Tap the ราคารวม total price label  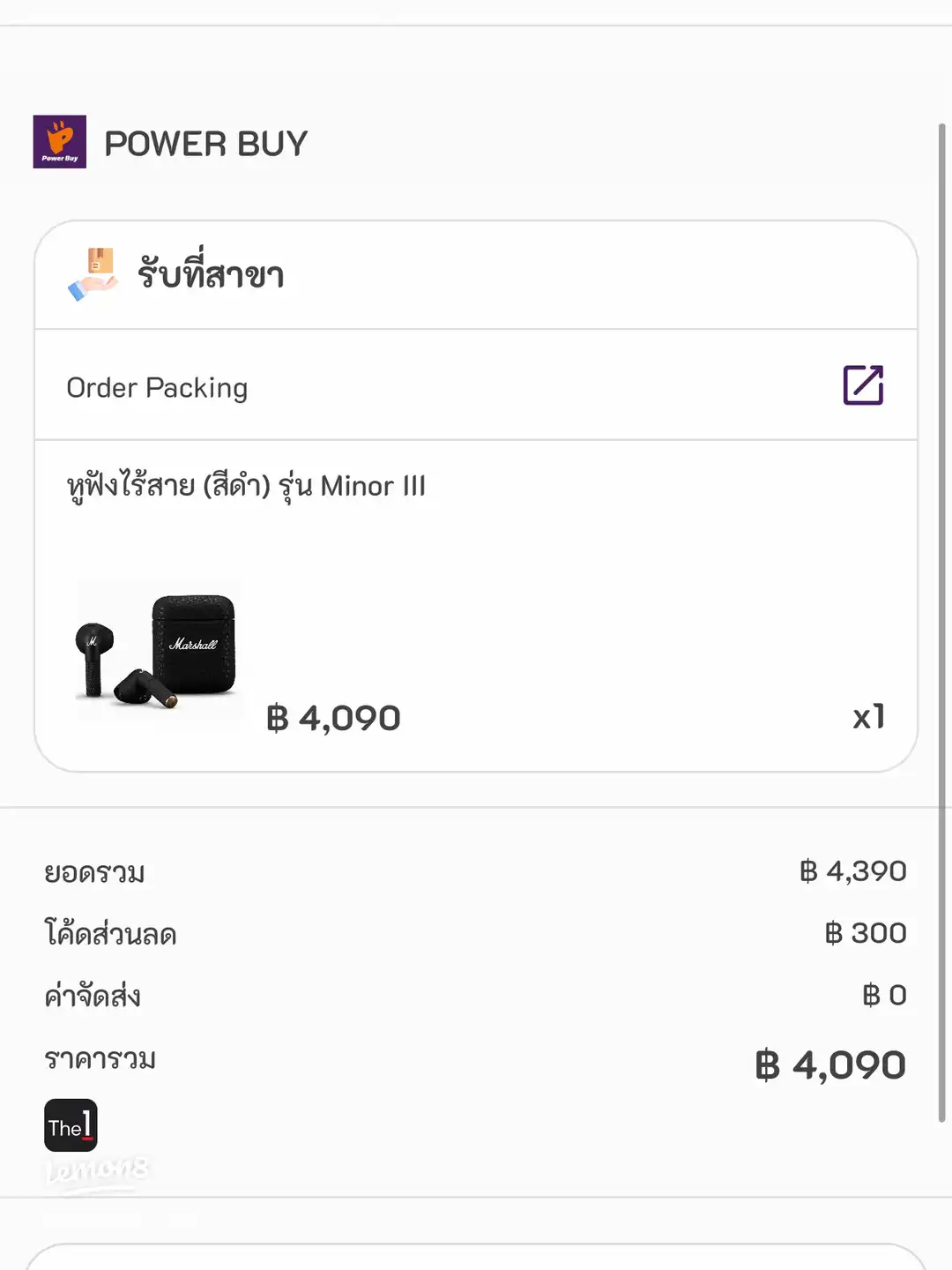(100, 1059)
